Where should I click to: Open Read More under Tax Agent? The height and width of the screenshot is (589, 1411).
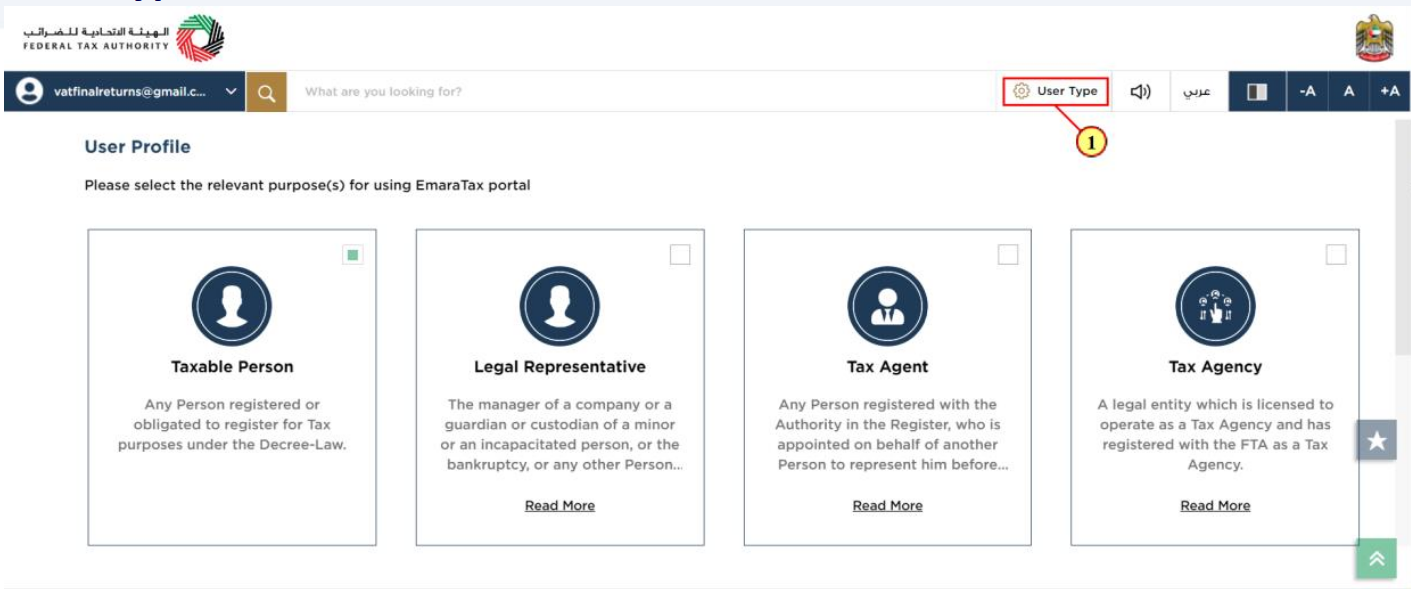coord(888,506)
